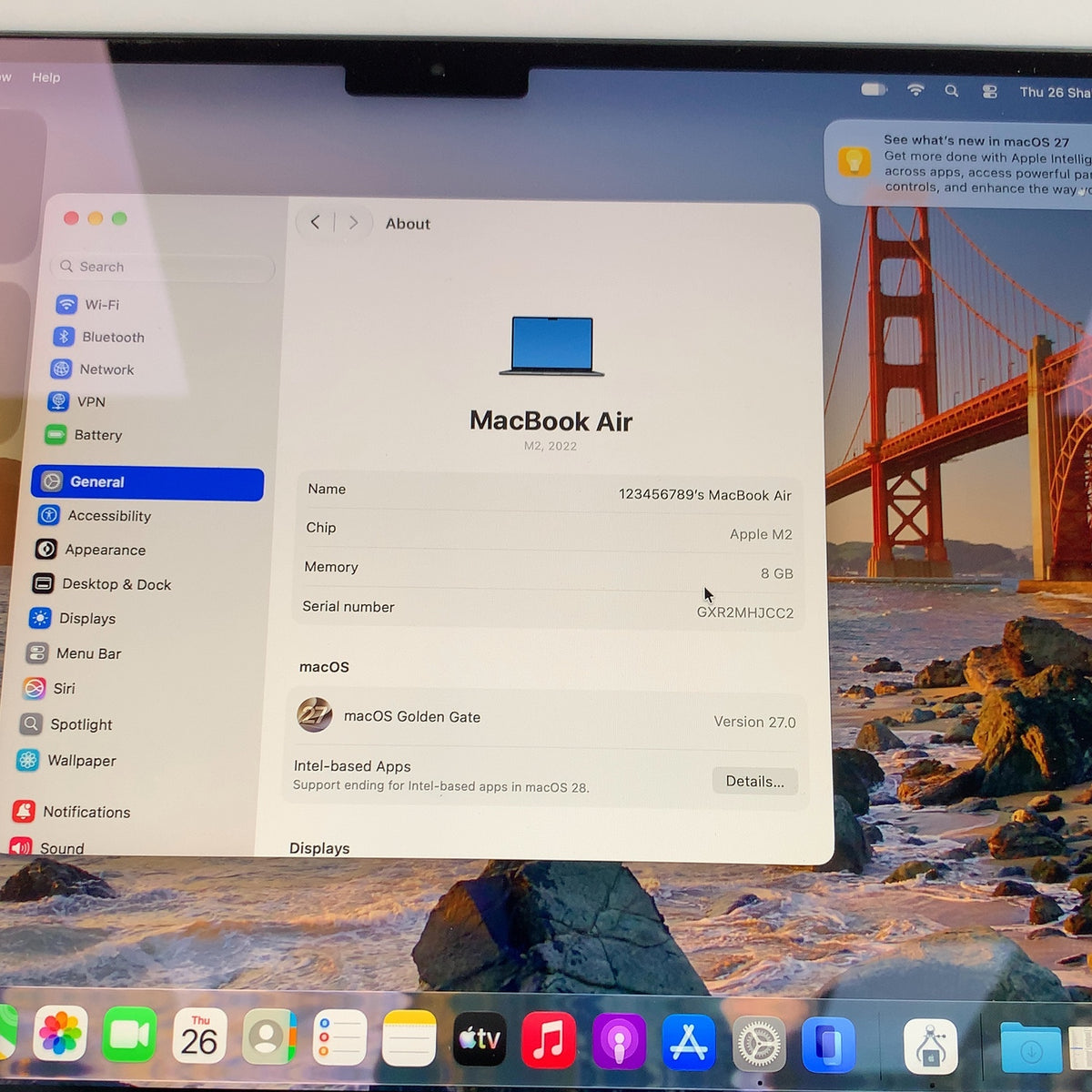Open Spotlight settings
1092x1092 pixels.
click(x=66, y=724)
